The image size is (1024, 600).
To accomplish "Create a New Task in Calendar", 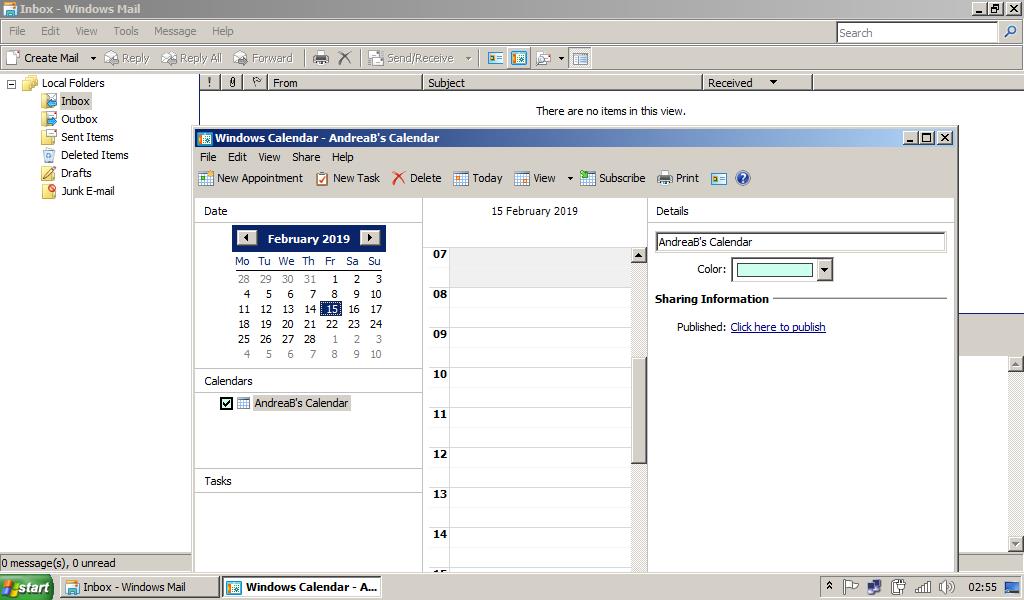I will pos(347,178).
